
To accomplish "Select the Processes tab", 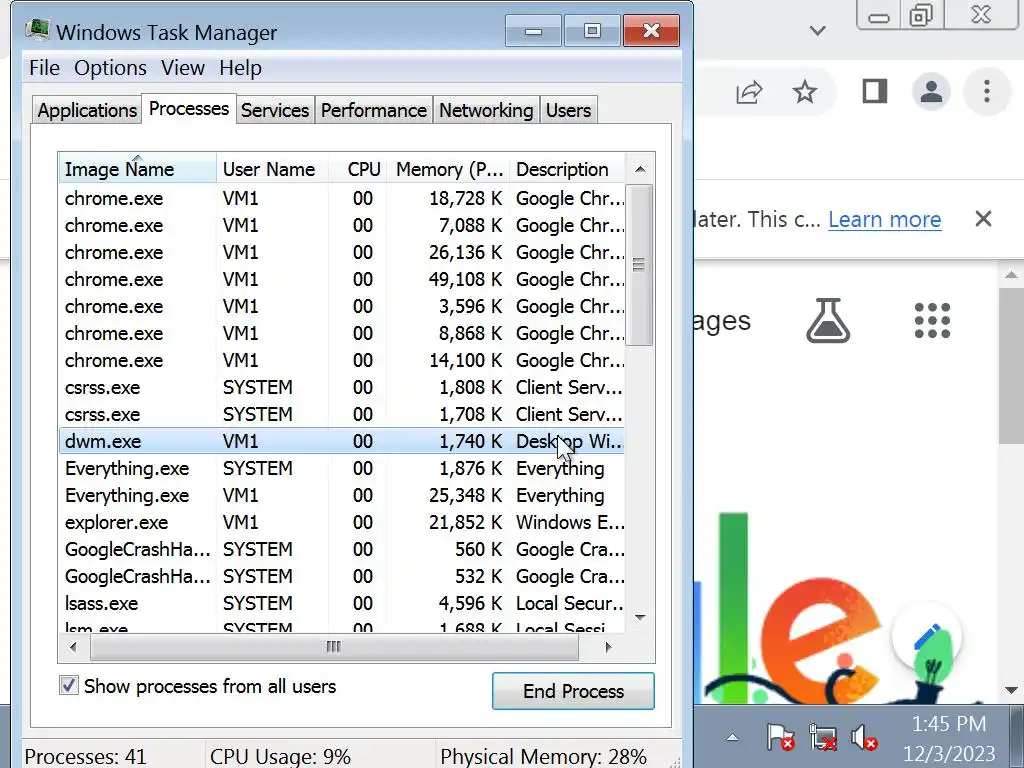I will (189, 108).
